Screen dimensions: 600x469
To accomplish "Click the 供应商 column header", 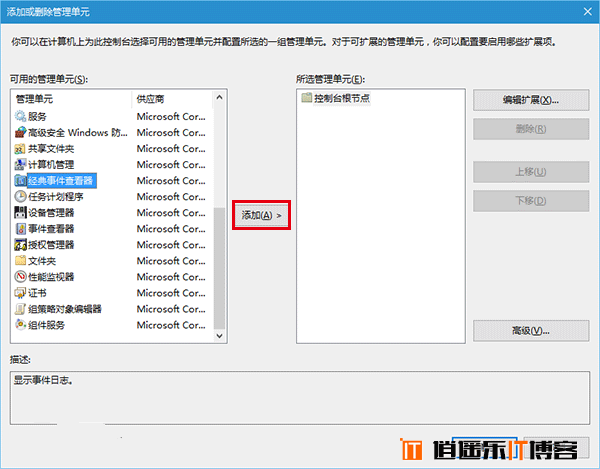I will (x=172, y=99).
